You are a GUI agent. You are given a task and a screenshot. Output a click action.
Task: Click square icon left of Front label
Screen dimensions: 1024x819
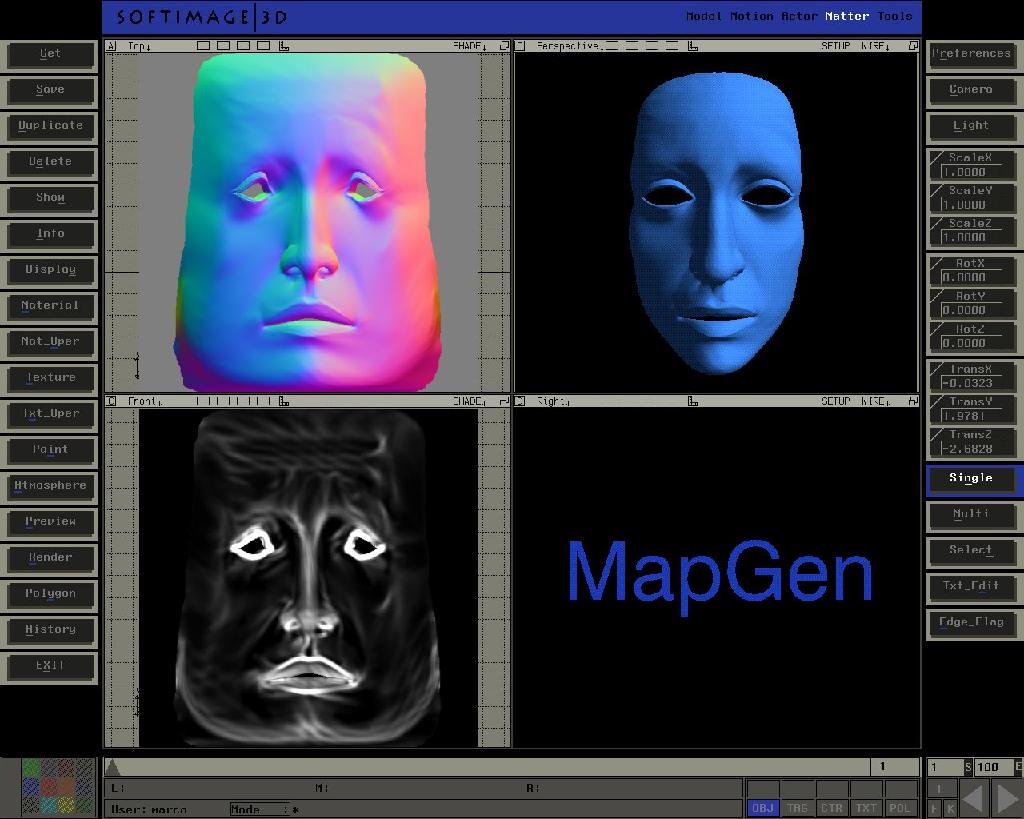(x=112, y=401)
